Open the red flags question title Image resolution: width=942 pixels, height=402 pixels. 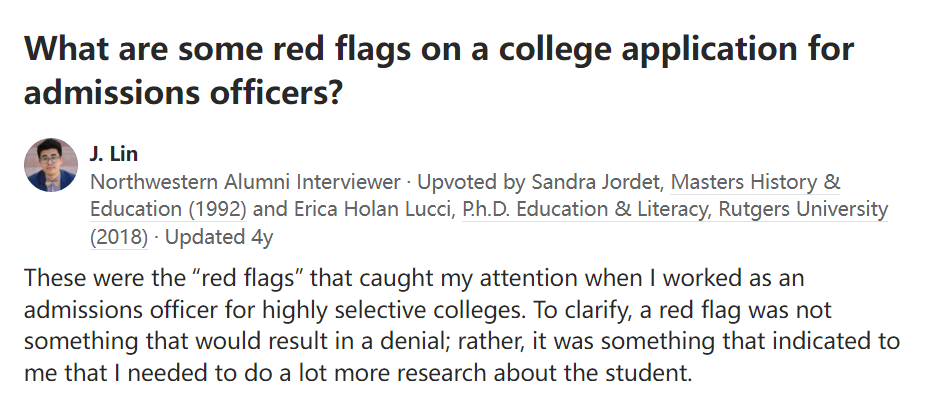[439, 70]
